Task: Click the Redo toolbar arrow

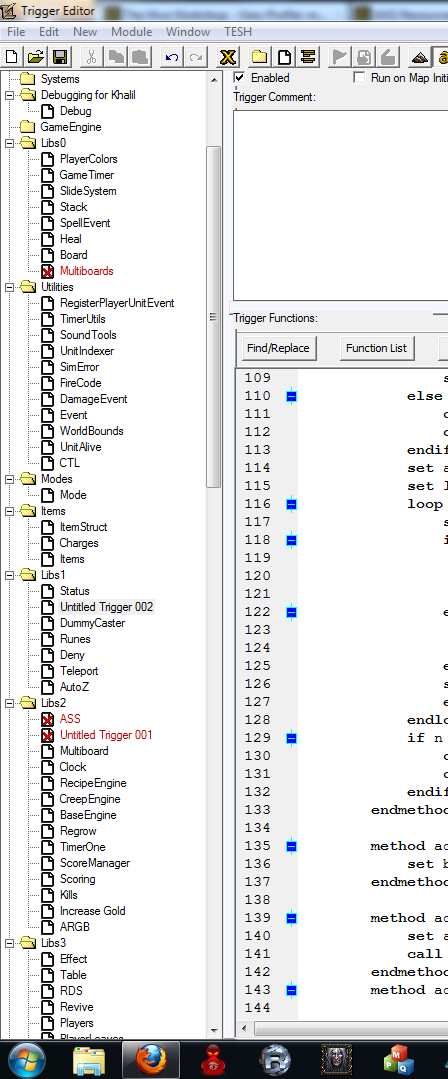Action: point(196,56)
